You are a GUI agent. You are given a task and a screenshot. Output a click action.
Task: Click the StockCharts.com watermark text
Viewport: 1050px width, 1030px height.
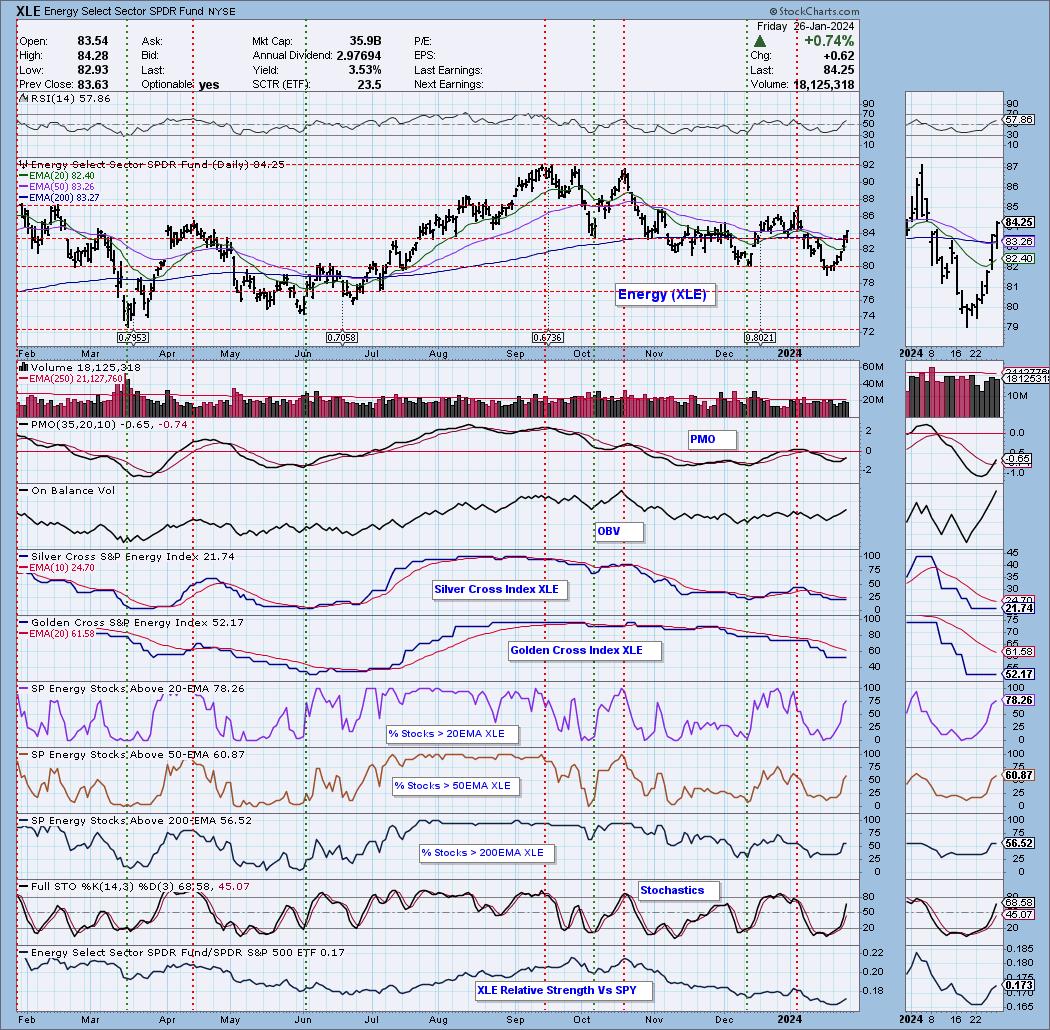pos(814,11)
